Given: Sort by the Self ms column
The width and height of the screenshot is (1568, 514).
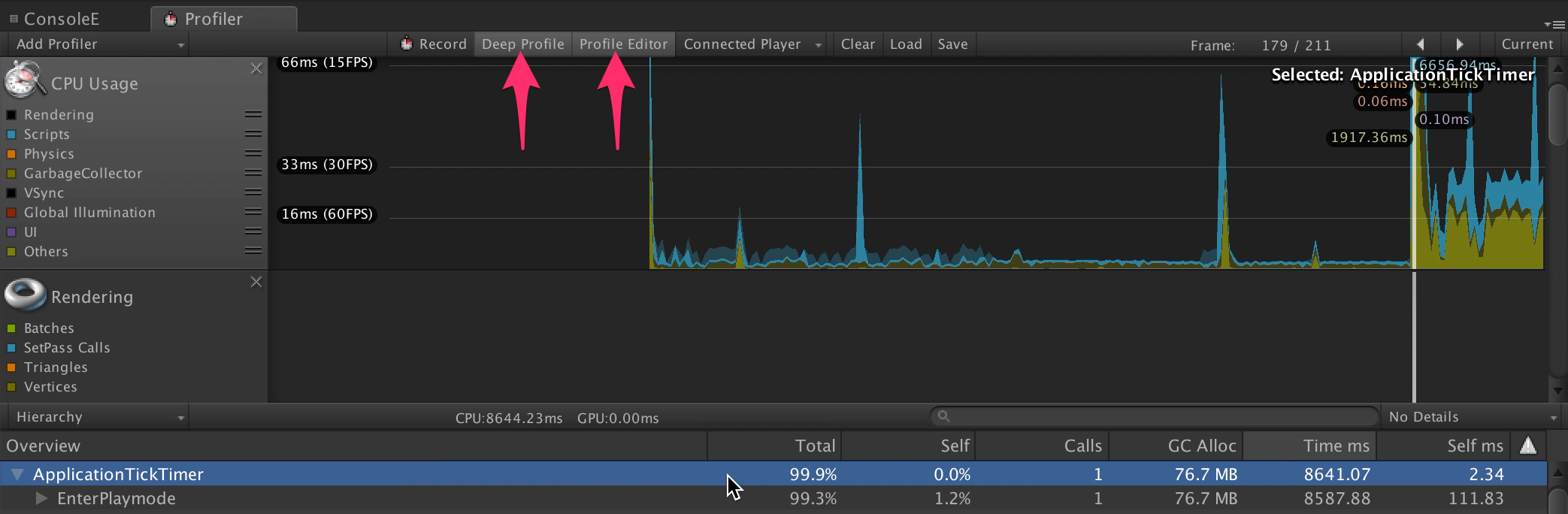Looking at the screenshot, I should (x=1443, y=446).
